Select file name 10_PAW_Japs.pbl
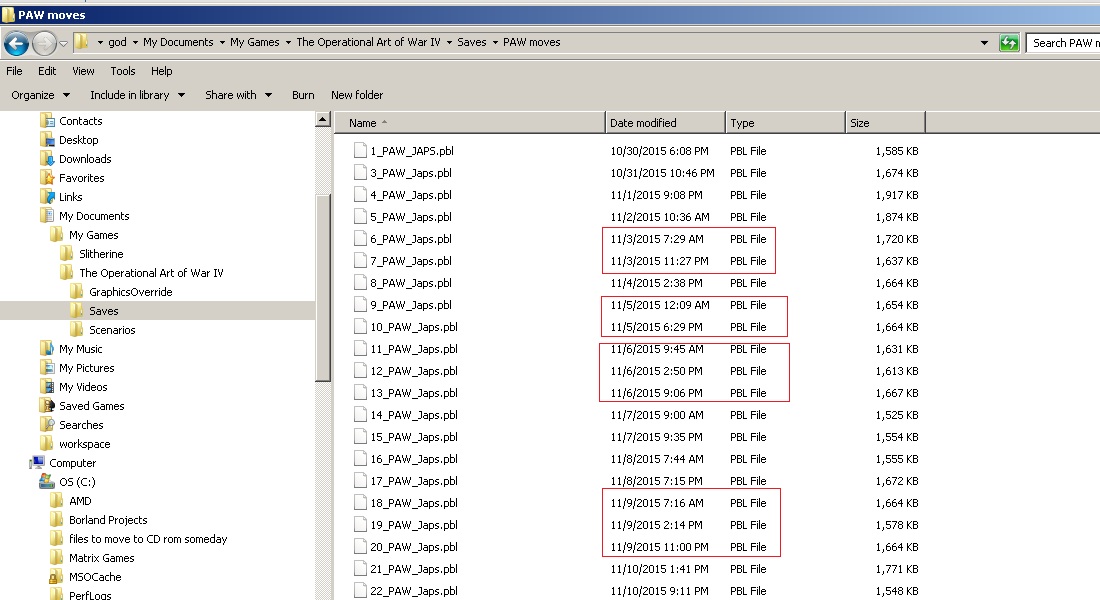This screenshot has width=1100, height=600. tap(414, 327)
